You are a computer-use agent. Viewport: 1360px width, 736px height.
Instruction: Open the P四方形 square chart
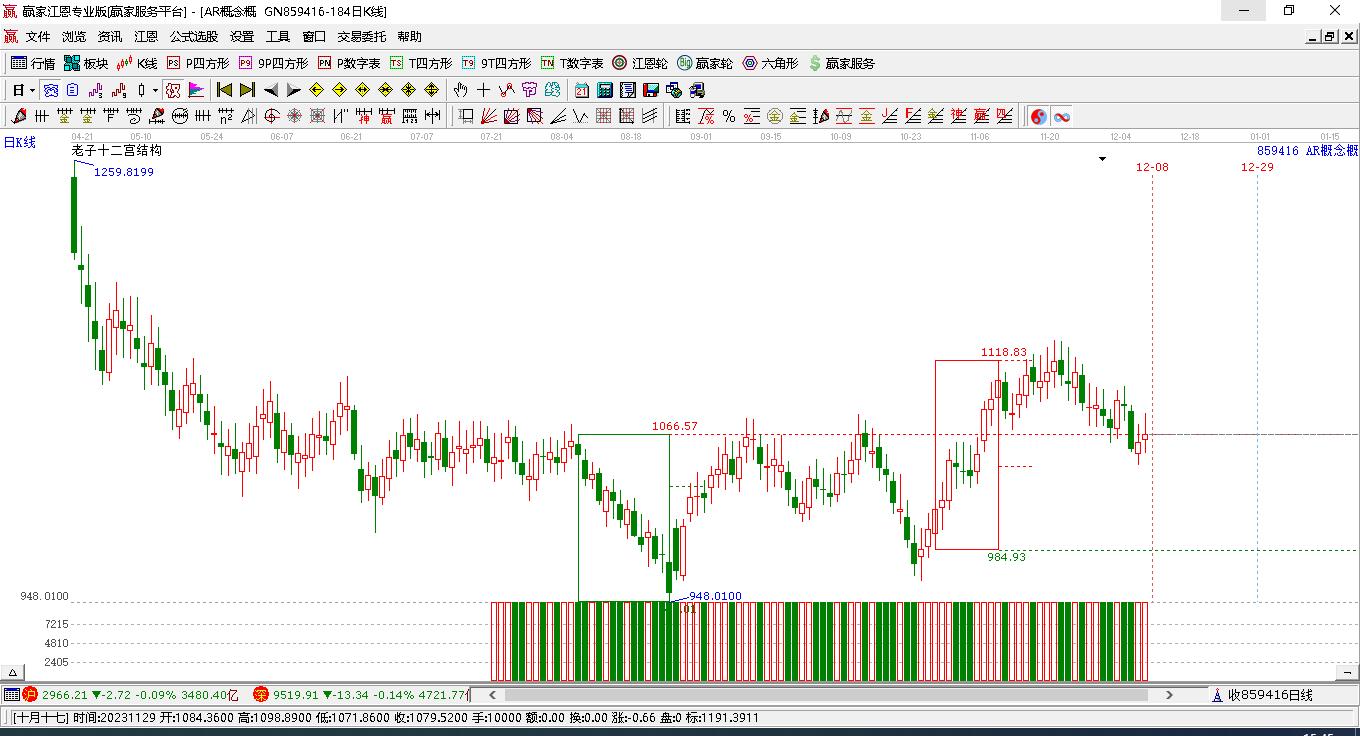198,63
